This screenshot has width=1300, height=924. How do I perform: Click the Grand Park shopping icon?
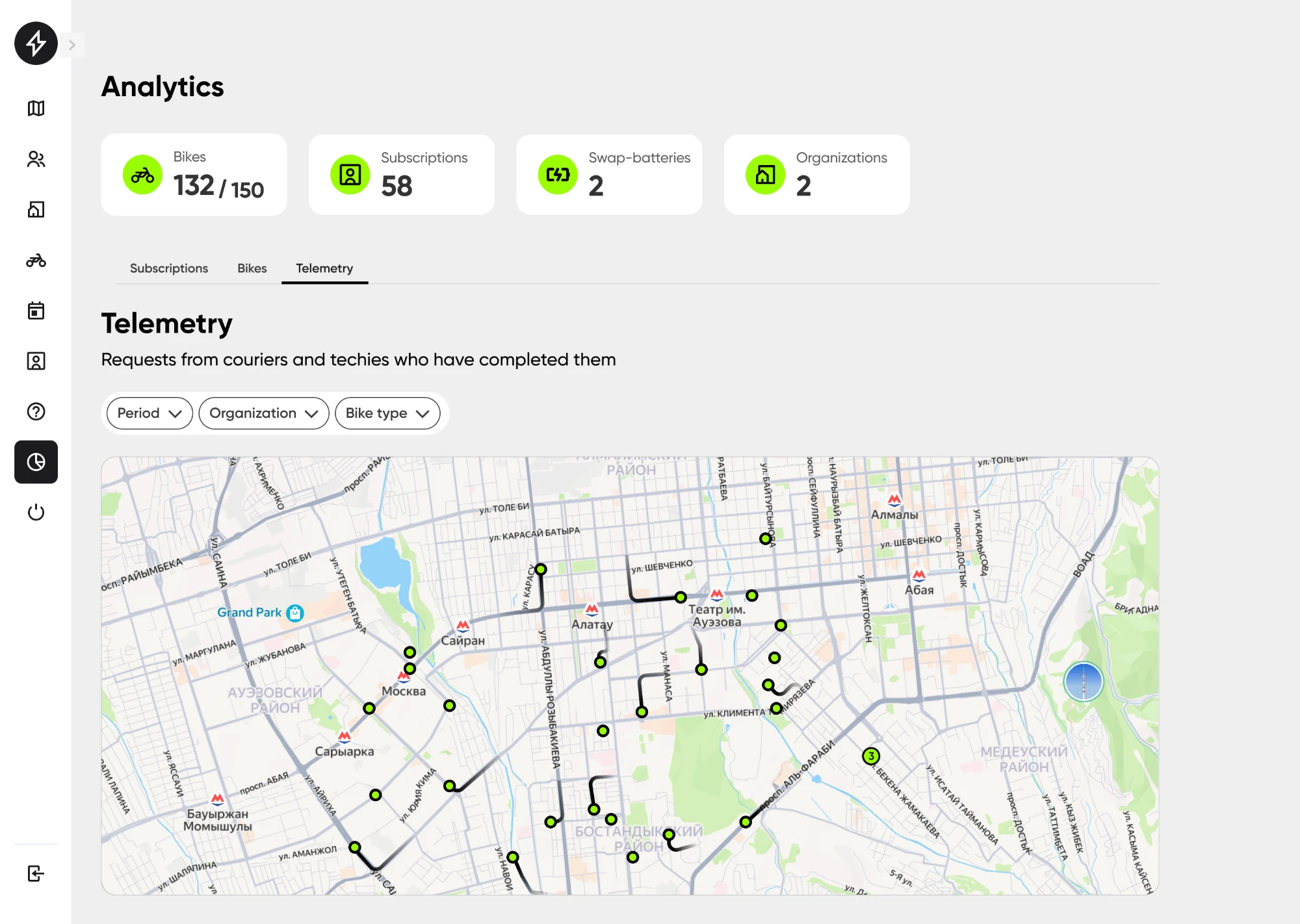coord(295,613)
